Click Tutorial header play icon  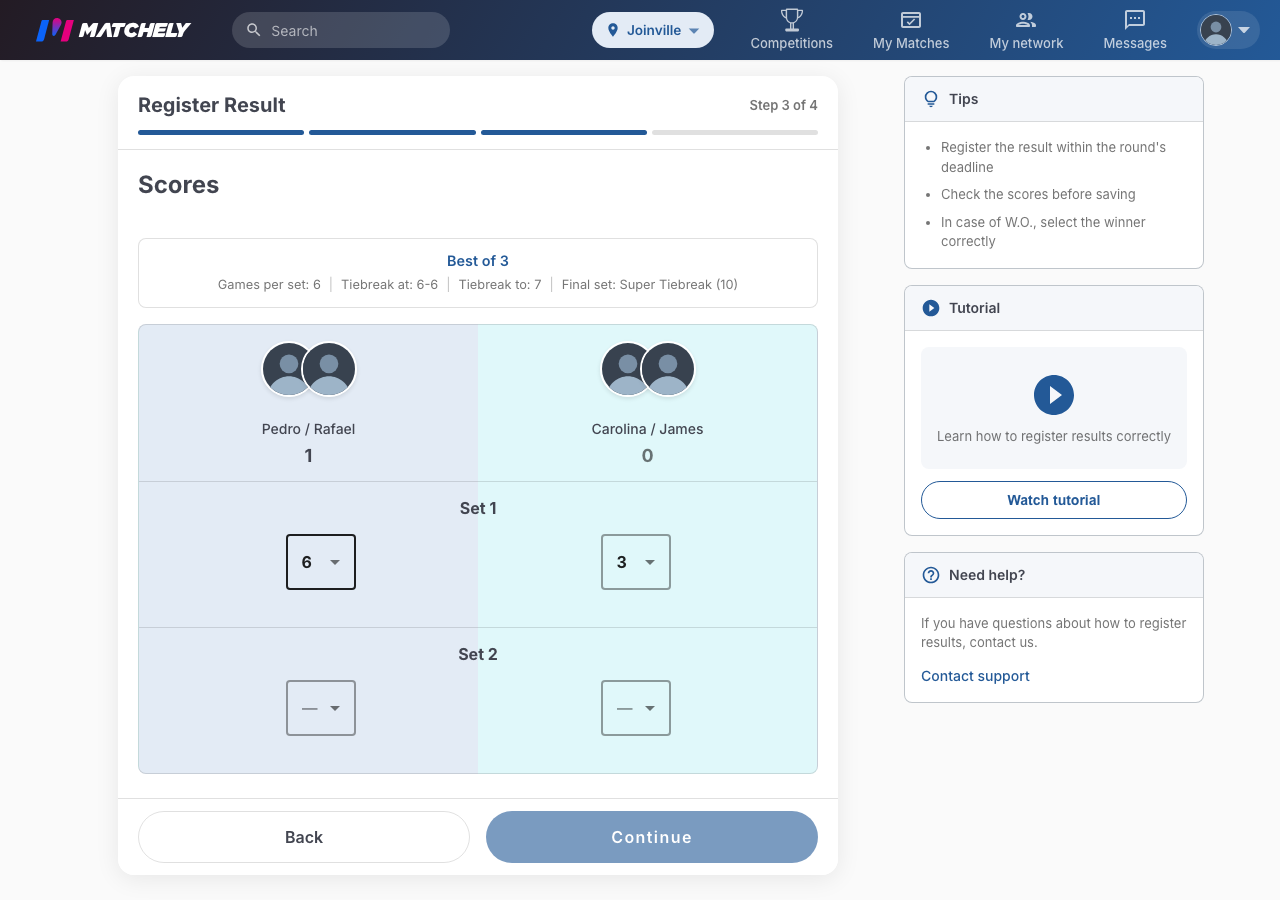931,308
